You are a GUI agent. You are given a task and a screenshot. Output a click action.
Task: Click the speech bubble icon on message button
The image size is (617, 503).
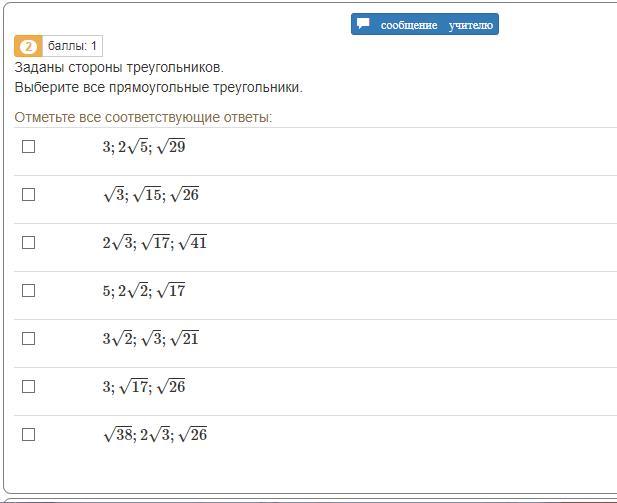click(364, 24)
